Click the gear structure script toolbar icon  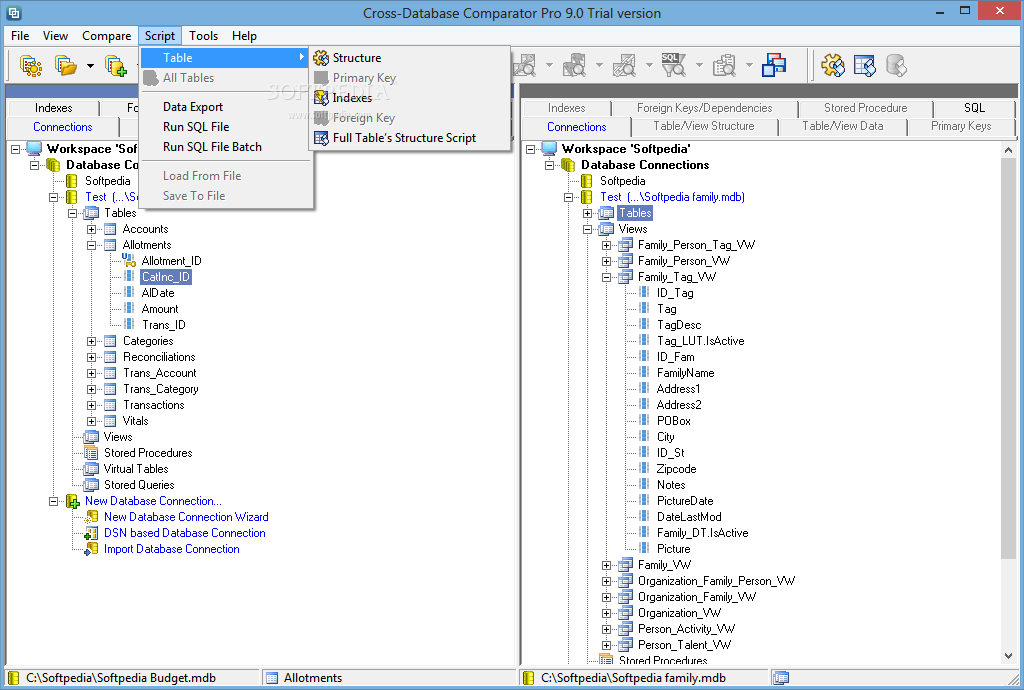(x=833, y=65)
